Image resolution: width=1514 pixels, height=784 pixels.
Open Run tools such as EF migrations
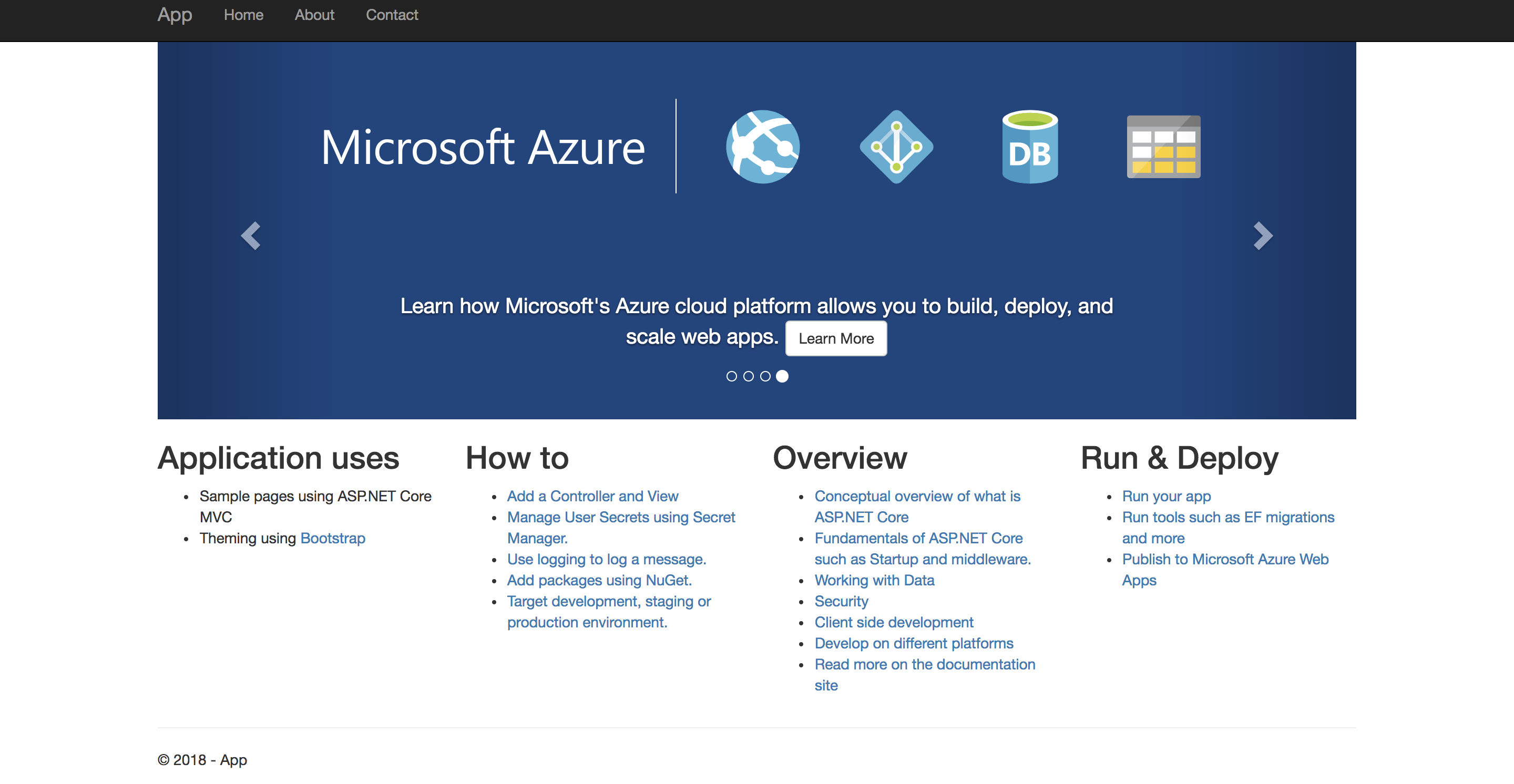tap(1229, 528)
